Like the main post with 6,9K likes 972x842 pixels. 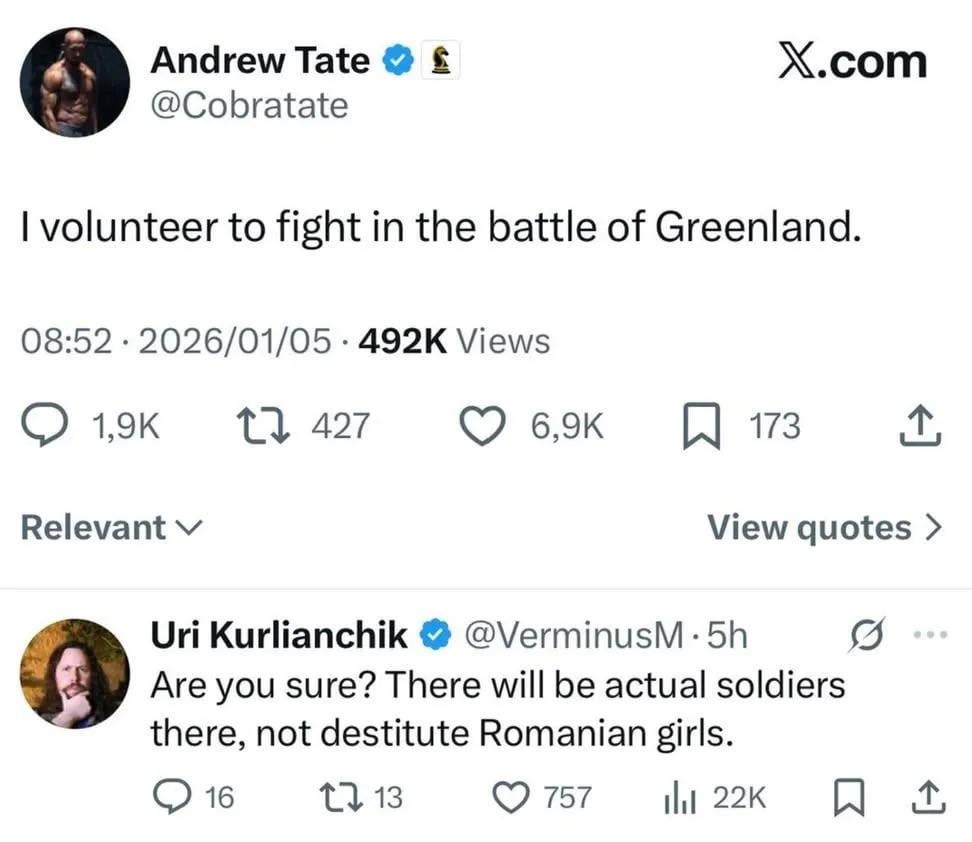coord(483,427)
